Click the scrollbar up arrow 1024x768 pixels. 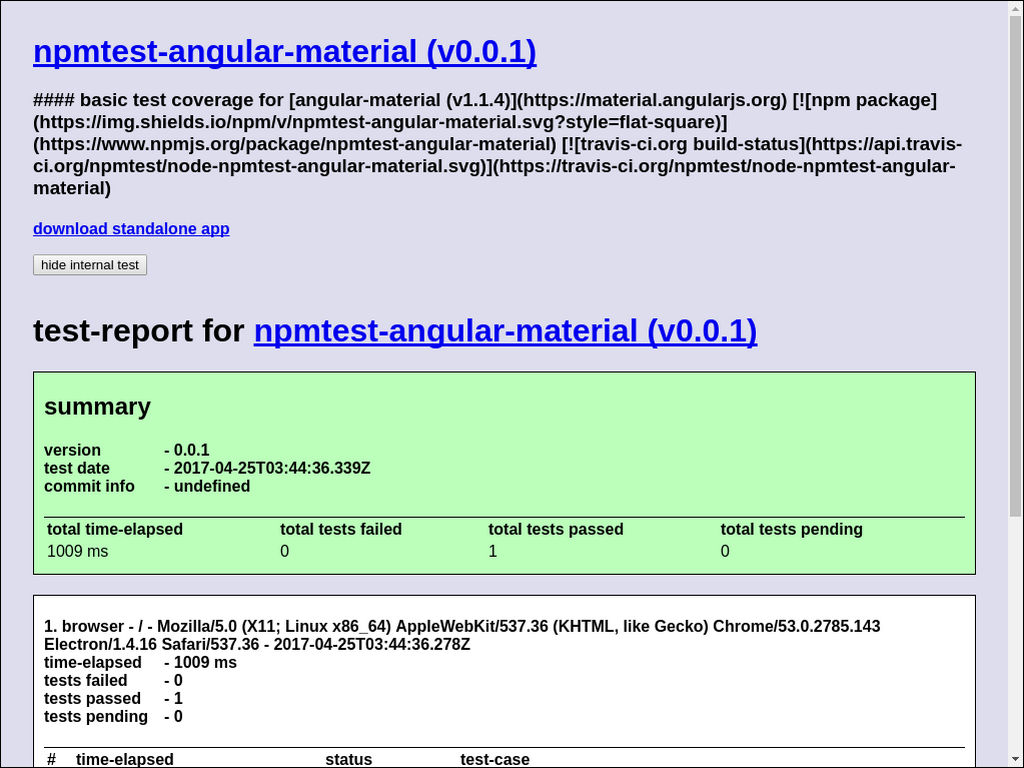click(1015, 8)
